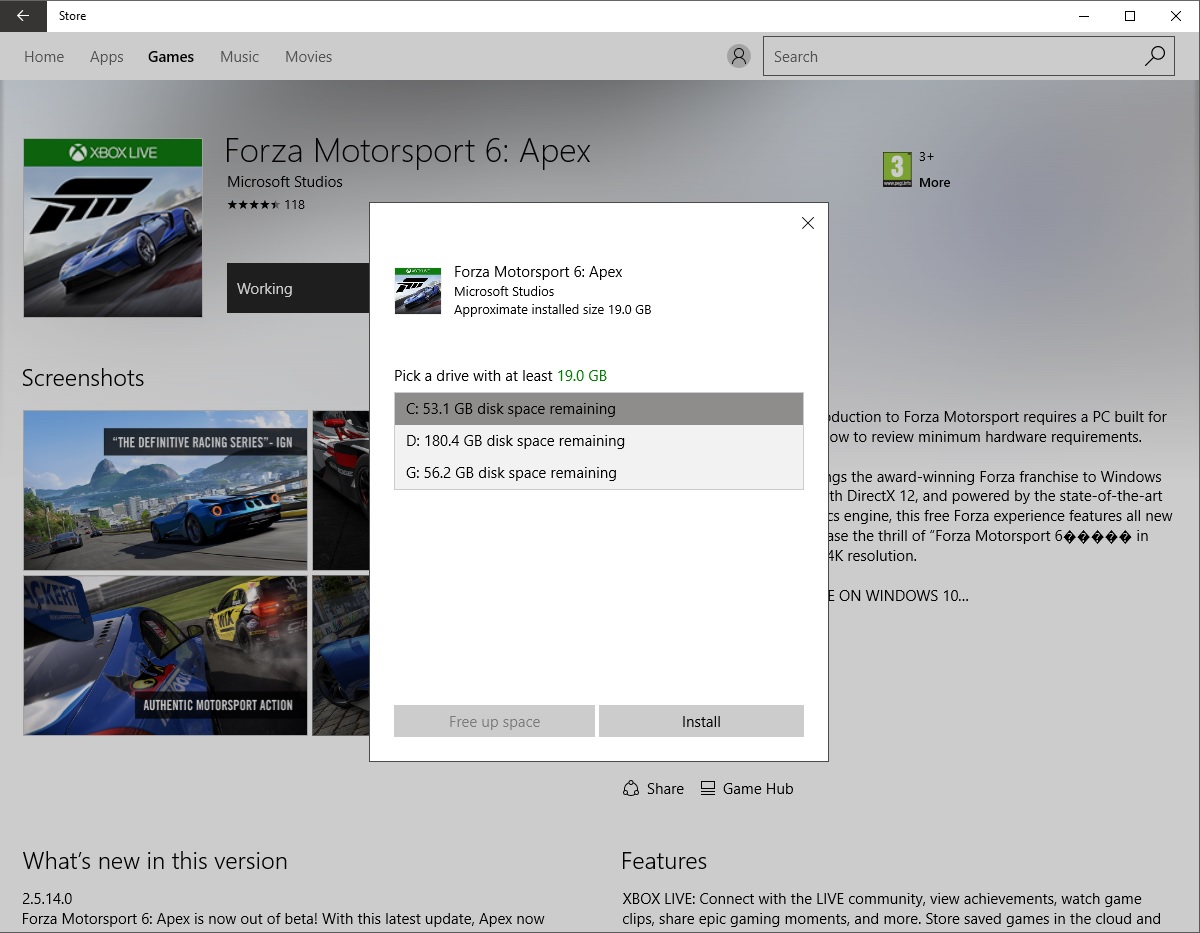The height and width of the screenshot is (933, 1200).
Task: Open the Home tab
Action: coord(44,57)
